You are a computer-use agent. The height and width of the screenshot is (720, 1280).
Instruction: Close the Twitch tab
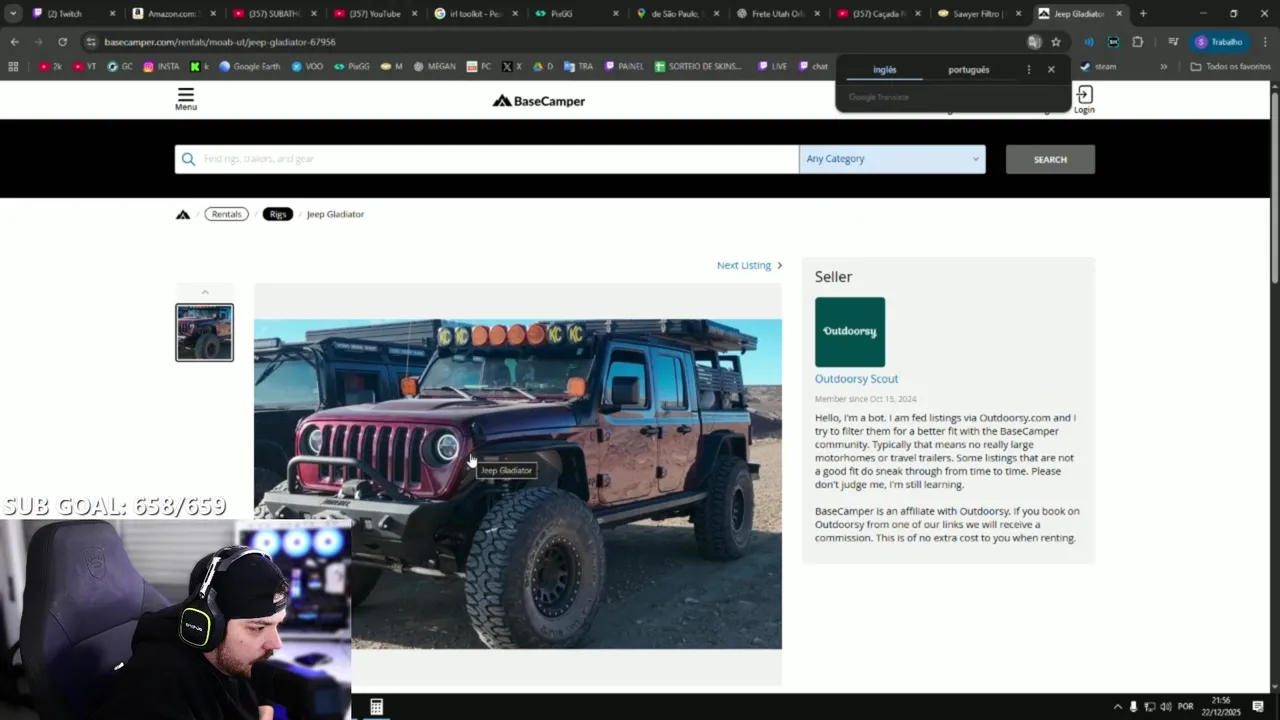pos(112,14)
